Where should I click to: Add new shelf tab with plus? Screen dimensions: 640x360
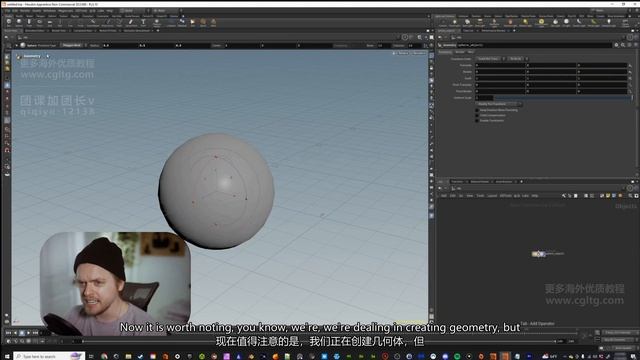[182, 16]
